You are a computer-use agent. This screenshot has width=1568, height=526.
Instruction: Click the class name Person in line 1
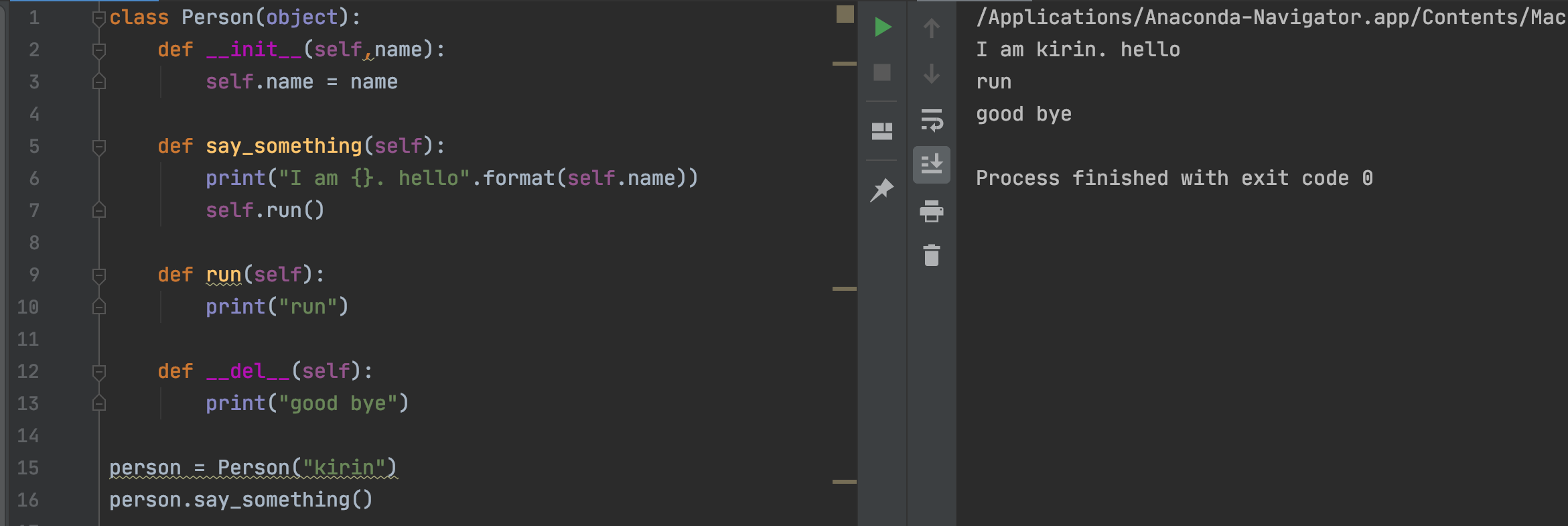pyautogui.click(x=218, y=17)
